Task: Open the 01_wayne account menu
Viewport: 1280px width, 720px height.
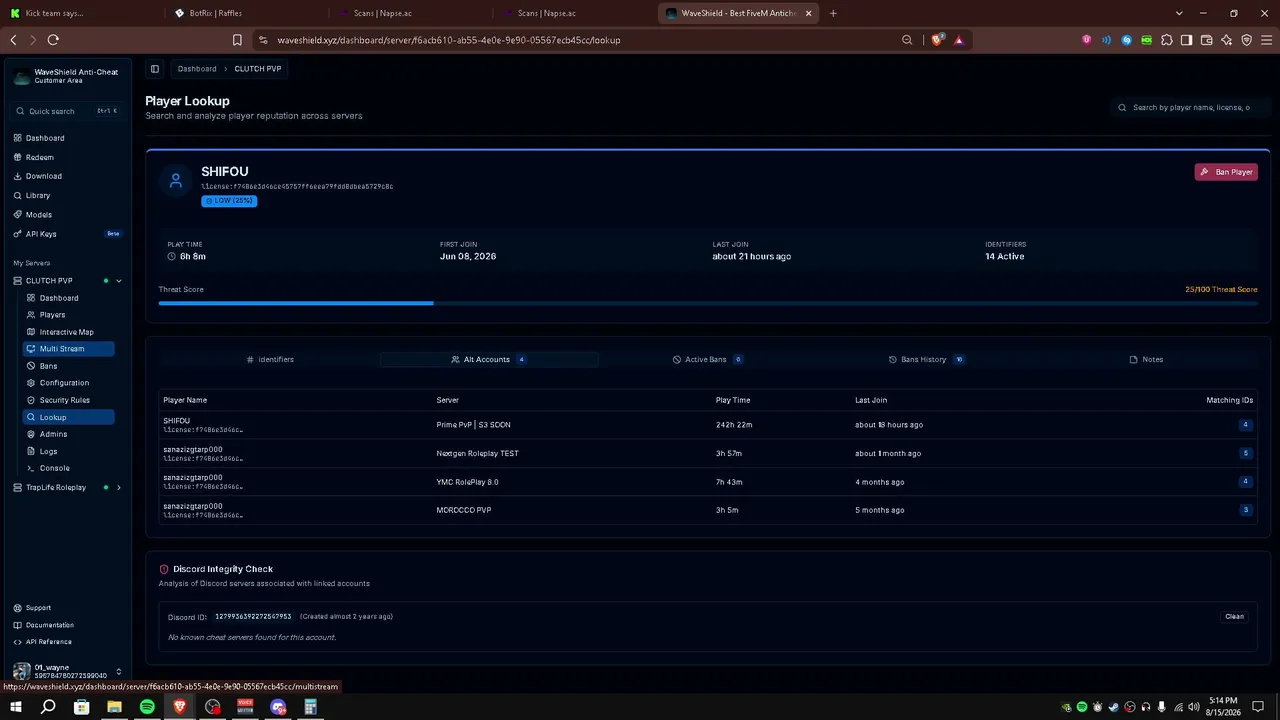Action: (x=66, y=671)
